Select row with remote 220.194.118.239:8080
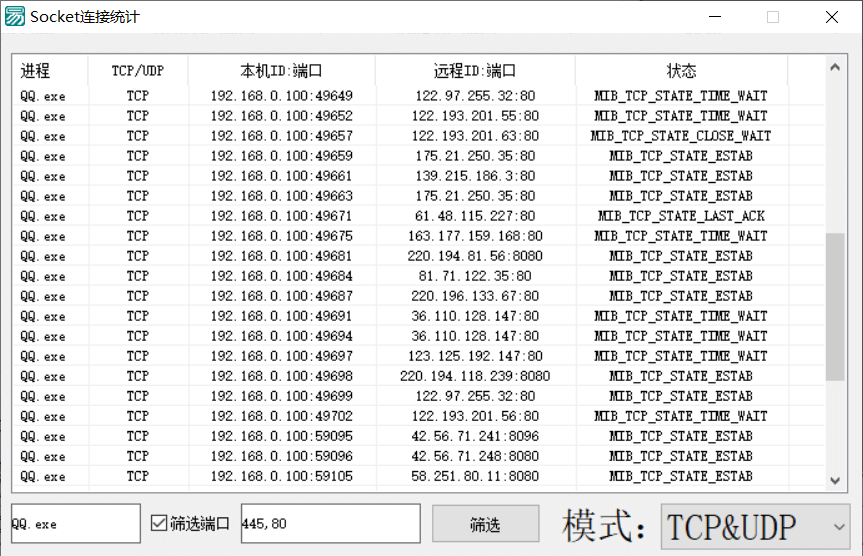 pyautogui.click(x=475, y=376)
